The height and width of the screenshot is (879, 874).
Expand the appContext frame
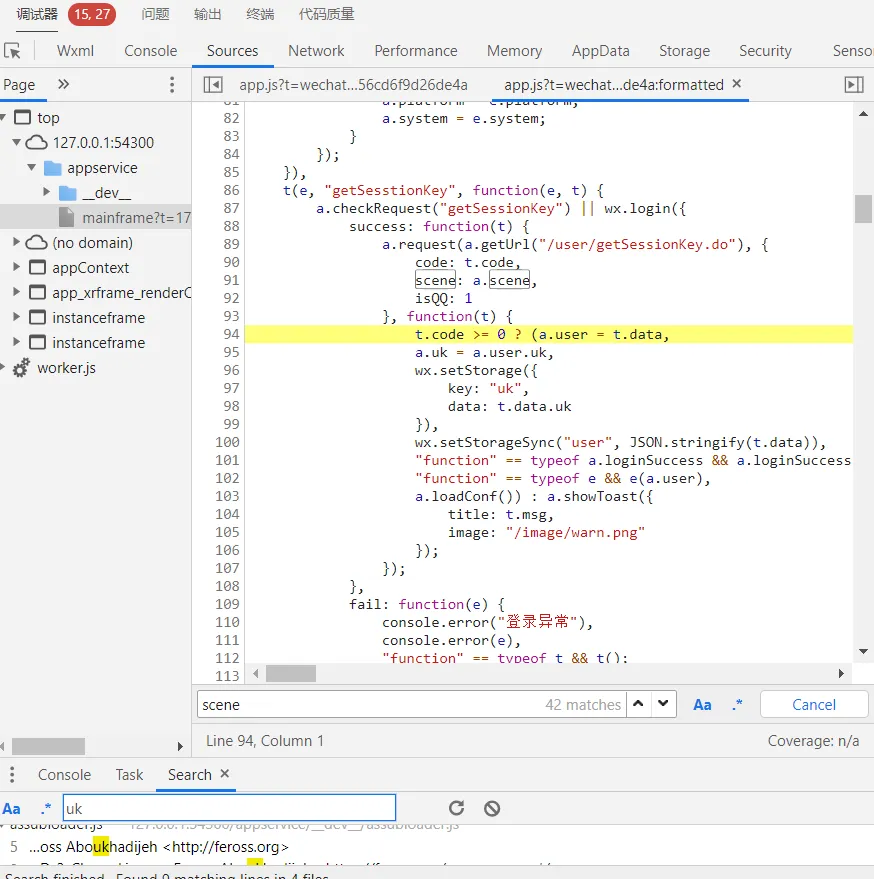point(16,267)
